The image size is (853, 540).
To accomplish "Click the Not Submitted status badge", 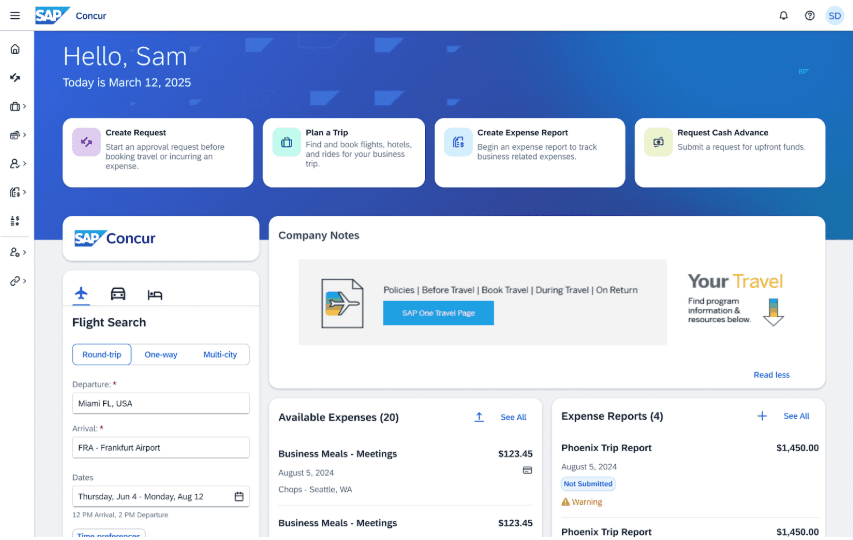I will coord(588,483).
